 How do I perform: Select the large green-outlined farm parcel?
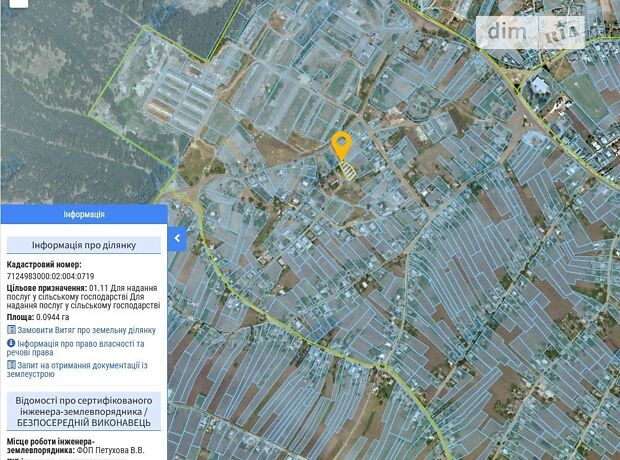pos(170,90)
